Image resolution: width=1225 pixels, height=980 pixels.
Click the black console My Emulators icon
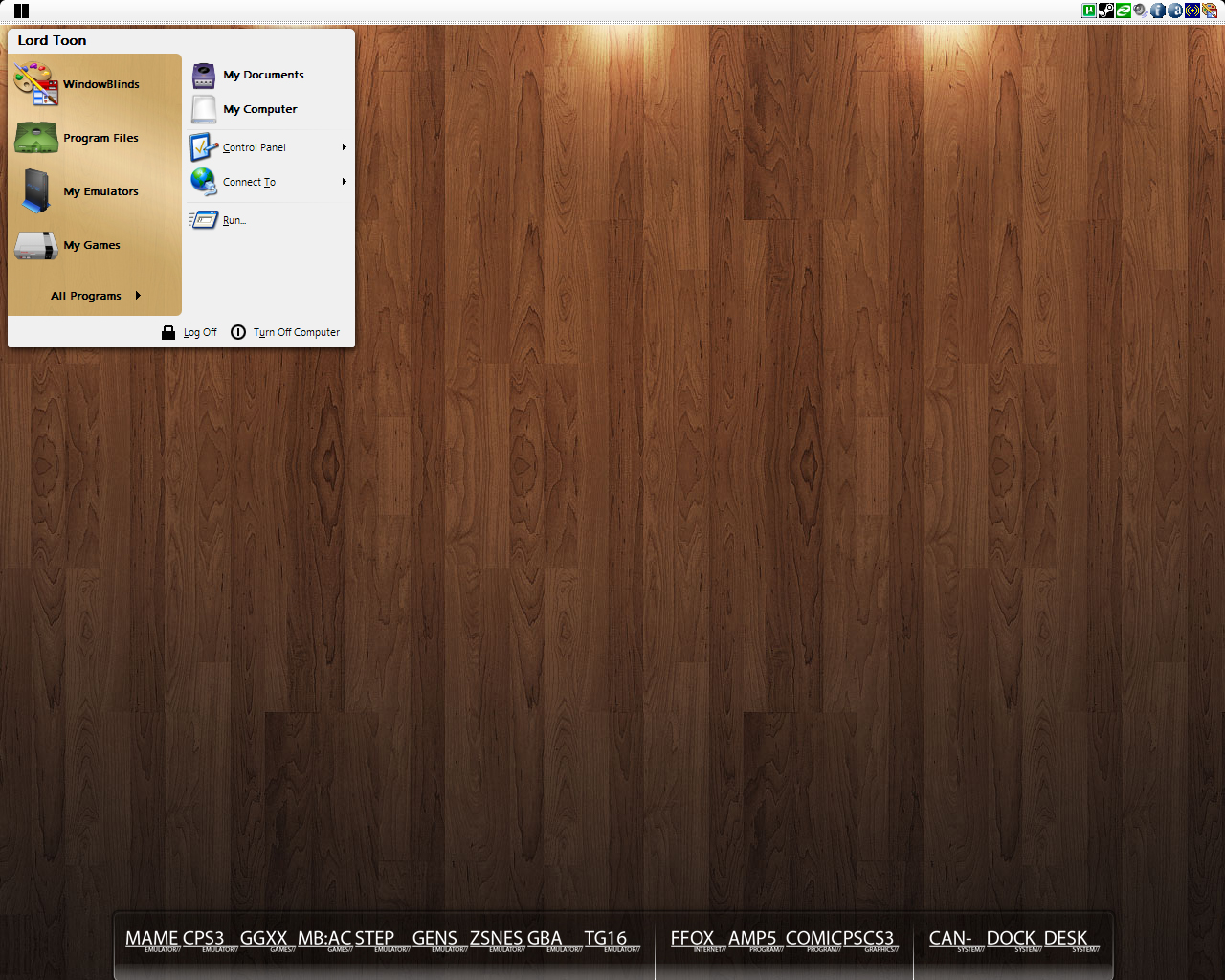pos(36,190)
